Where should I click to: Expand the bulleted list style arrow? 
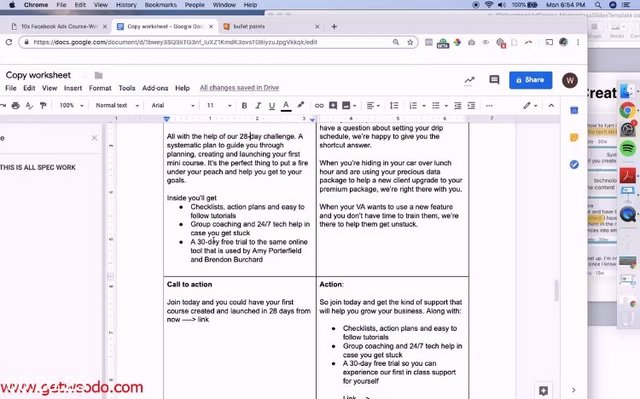[x=446, y=106]
